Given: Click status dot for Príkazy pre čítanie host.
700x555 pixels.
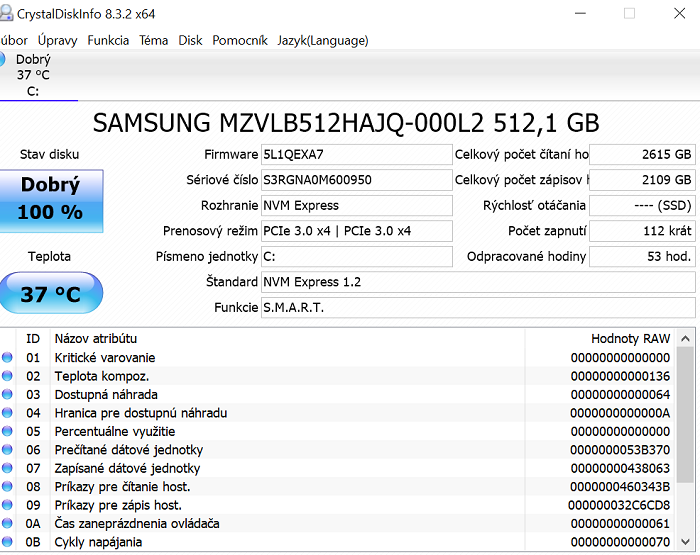Looking at the screenshot, I should click(7, 487).
